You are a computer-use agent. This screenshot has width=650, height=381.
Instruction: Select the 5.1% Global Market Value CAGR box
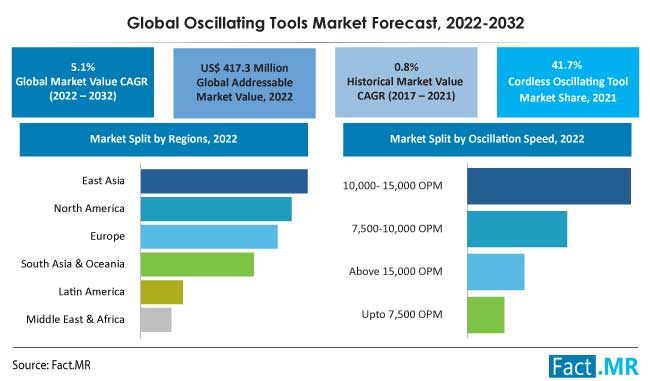point(82,82)
